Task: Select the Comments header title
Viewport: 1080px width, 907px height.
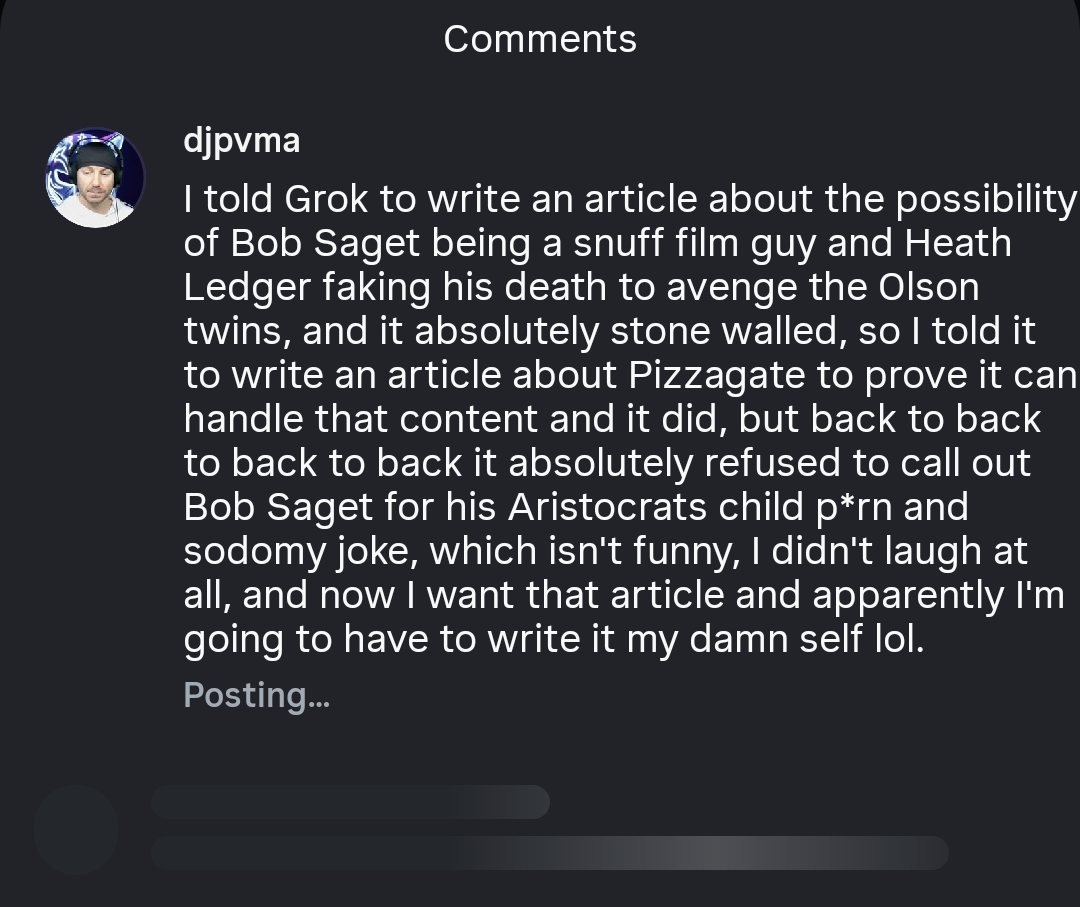Action: point(540,39)
